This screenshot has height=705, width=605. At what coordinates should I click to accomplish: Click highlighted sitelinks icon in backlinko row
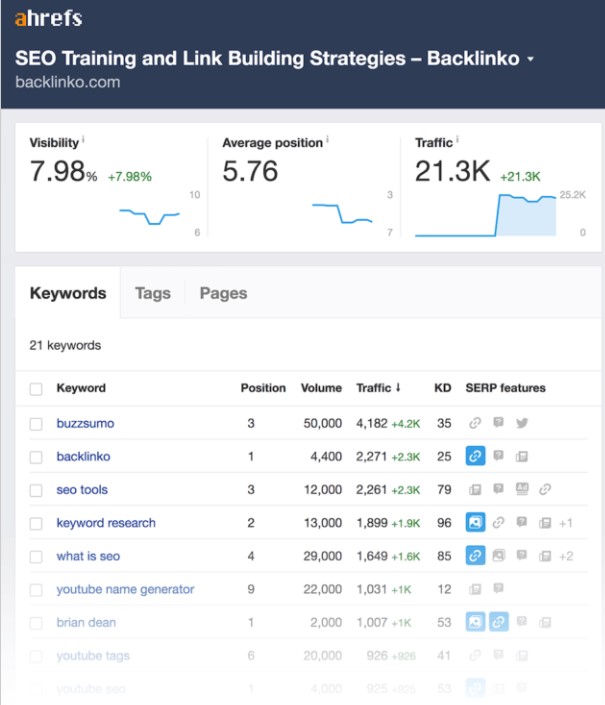(x=476, y=456)
